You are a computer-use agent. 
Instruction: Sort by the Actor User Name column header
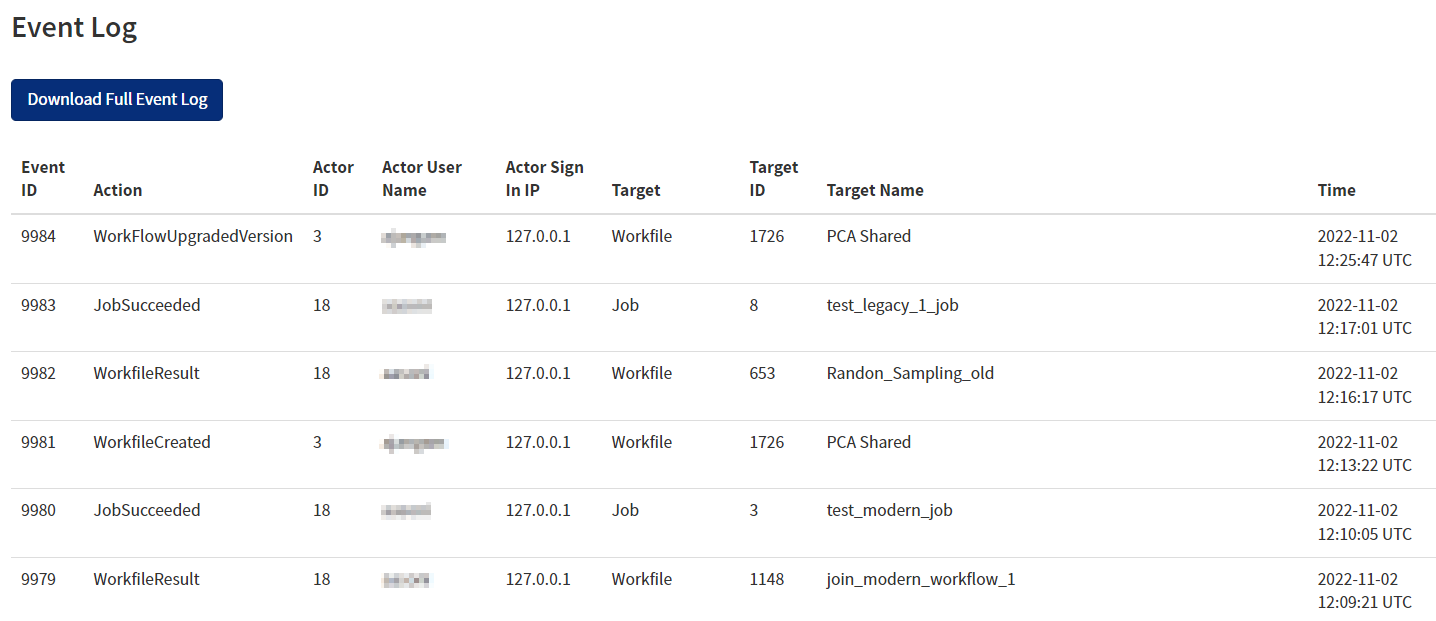tap(422, 178)
